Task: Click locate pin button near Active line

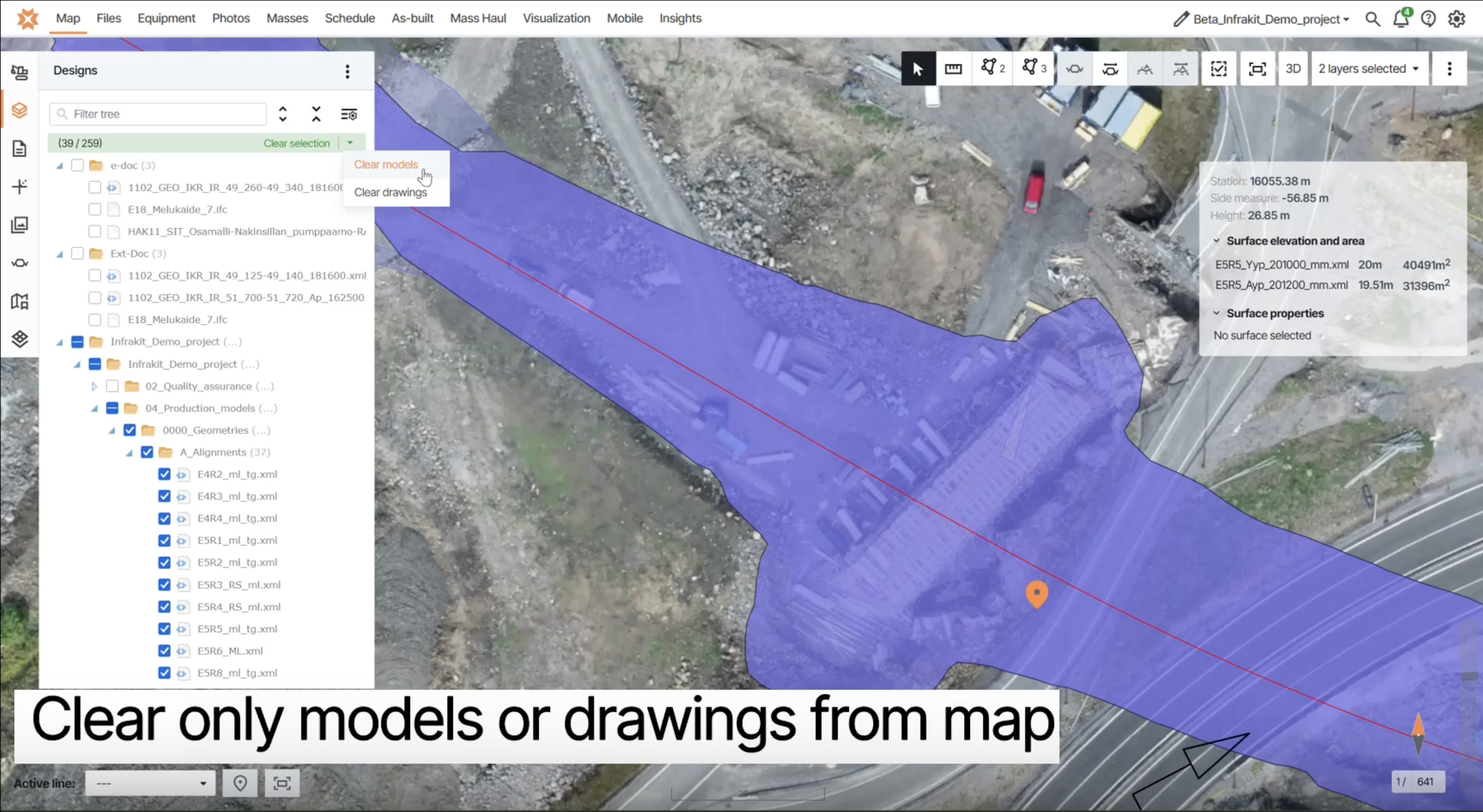Action: [240, 783]
